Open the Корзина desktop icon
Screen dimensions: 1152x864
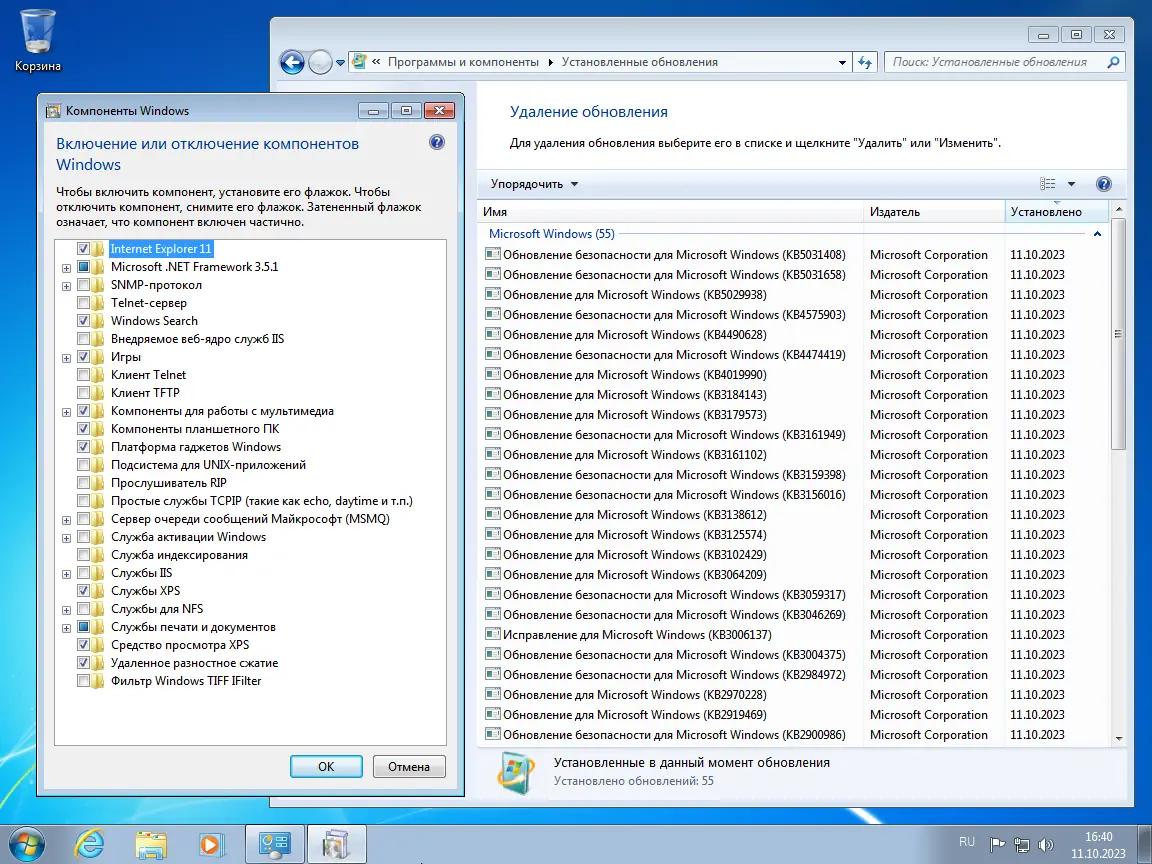tap(38, 30)
